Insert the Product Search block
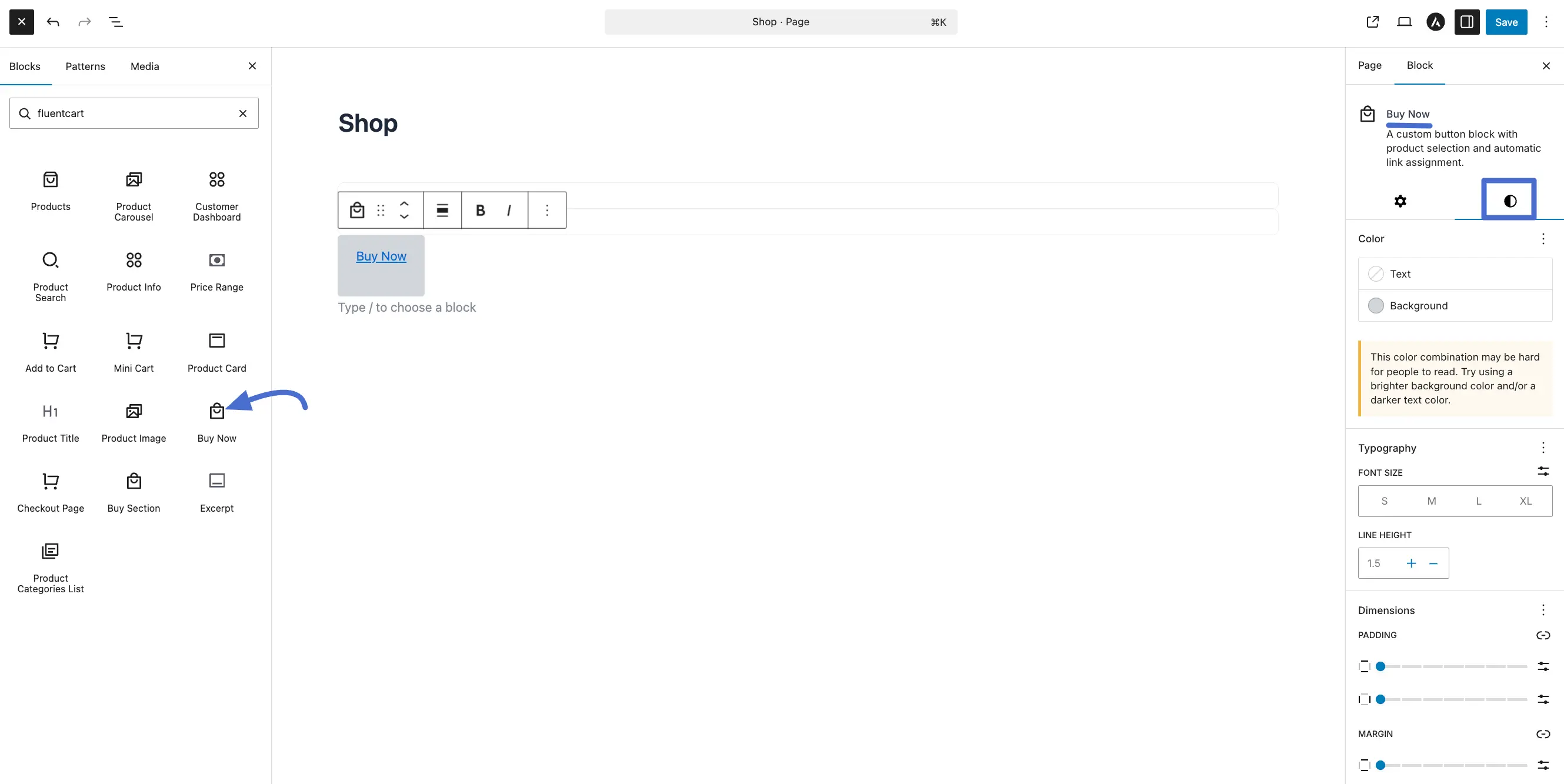Image resolution: width=1564 pixels, height=784 pixels. click(51, 275)
